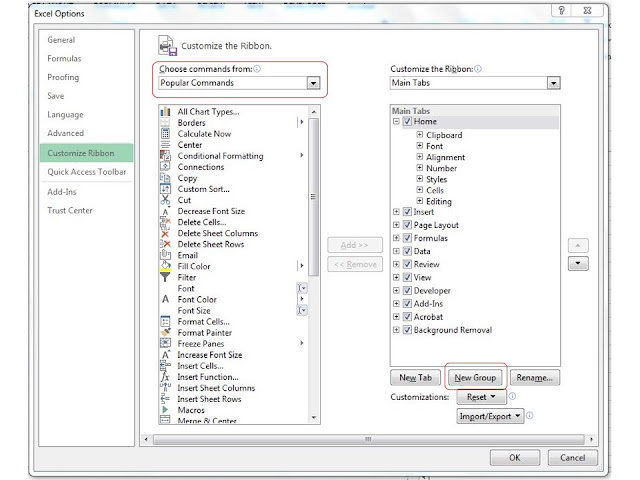This screenshot has height=480, width=640.
Task: Toggle the Background Removal checkbox
Action: (x=407, y=330)
